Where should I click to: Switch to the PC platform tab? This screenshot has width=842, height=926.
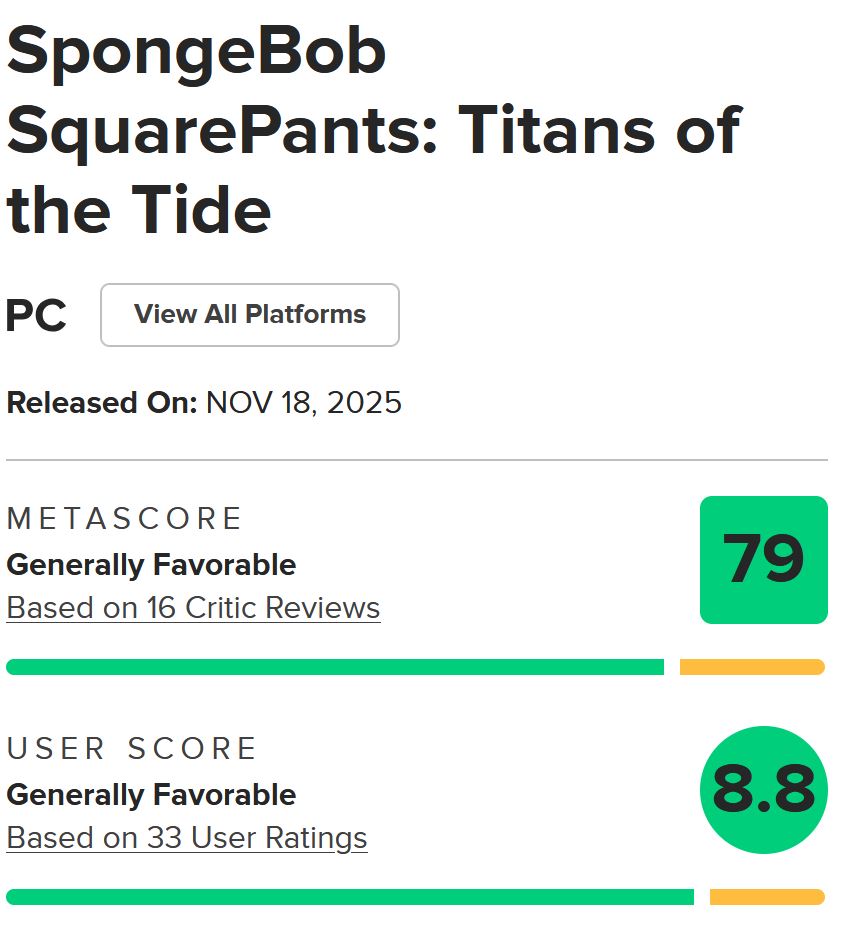click(35, 314)
